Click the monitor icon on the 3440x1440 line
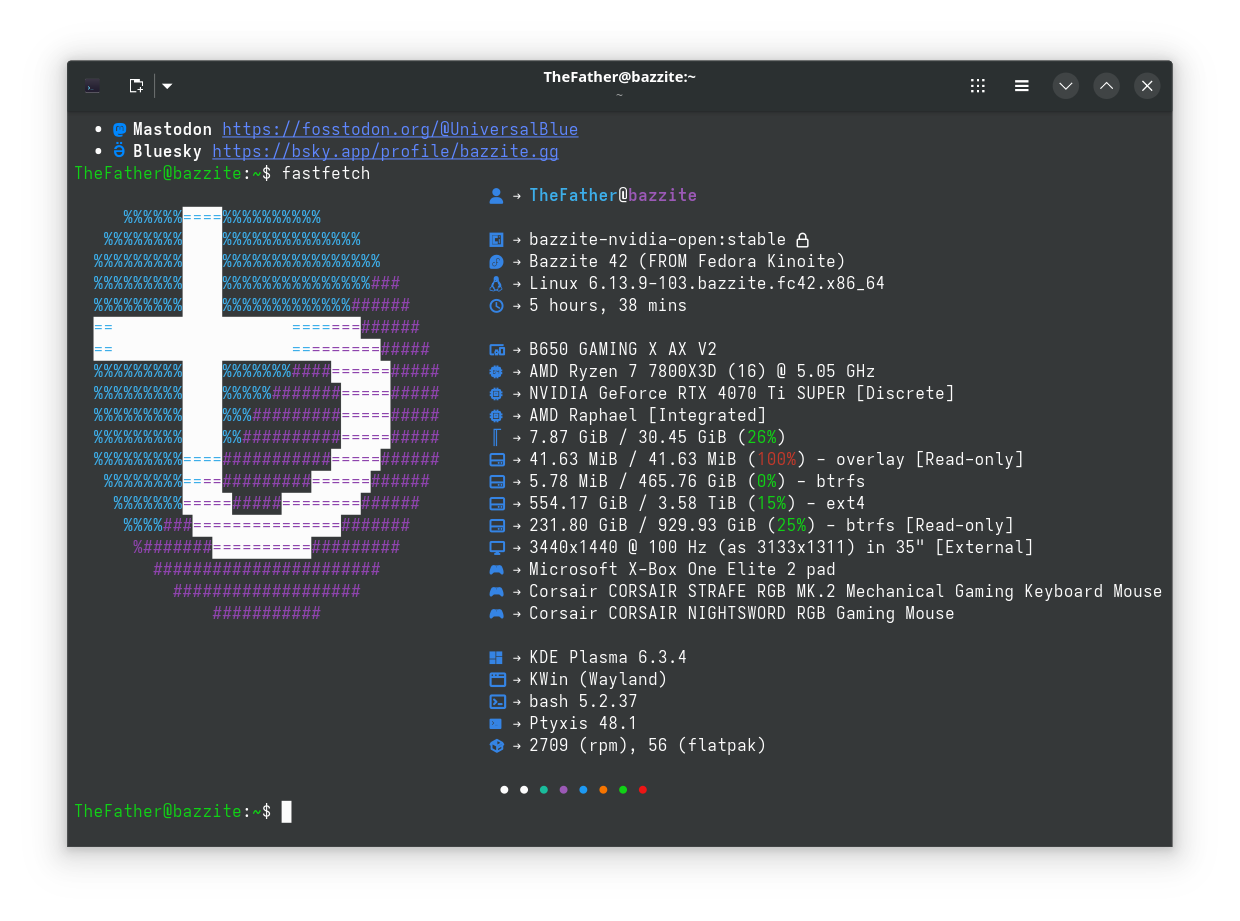1240x921 pixels. (x=496, y=547)
